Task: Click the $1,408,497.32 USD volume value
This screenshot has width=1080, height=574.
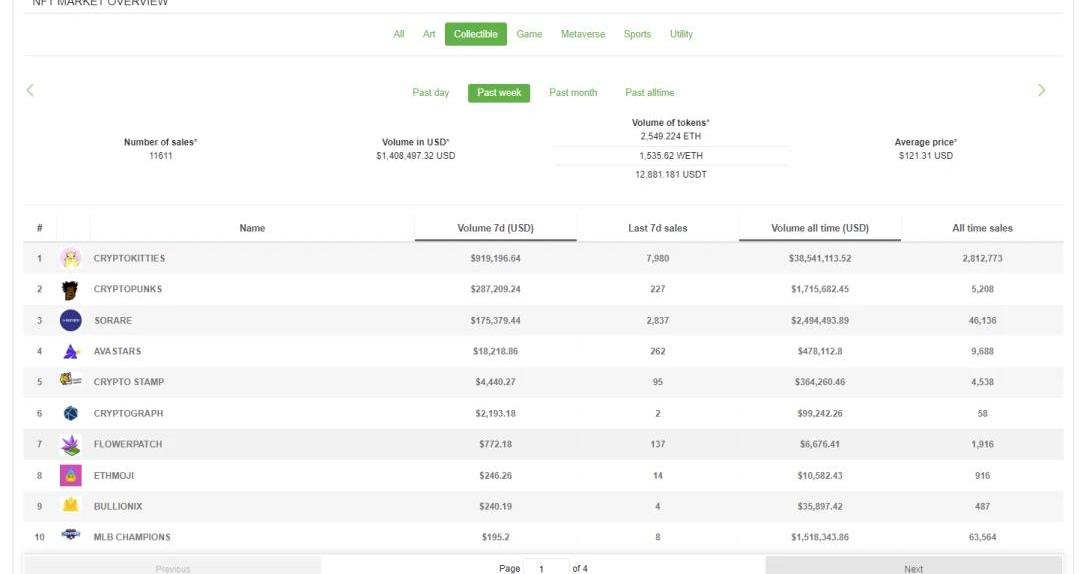Action: click(x=415, y=156)
